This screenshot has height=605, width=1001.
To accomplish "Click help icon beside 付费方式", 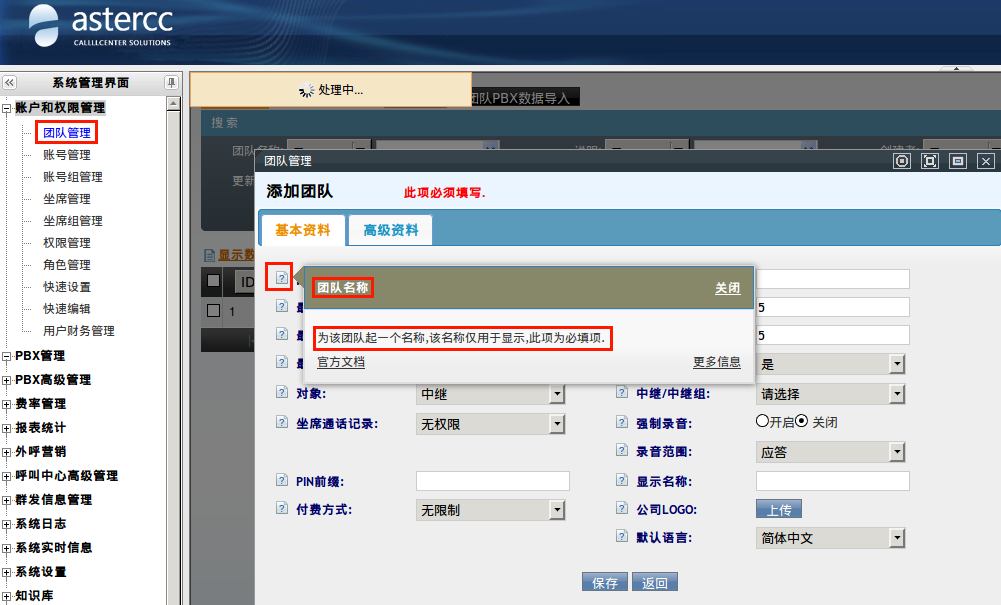I will [282, 508].
